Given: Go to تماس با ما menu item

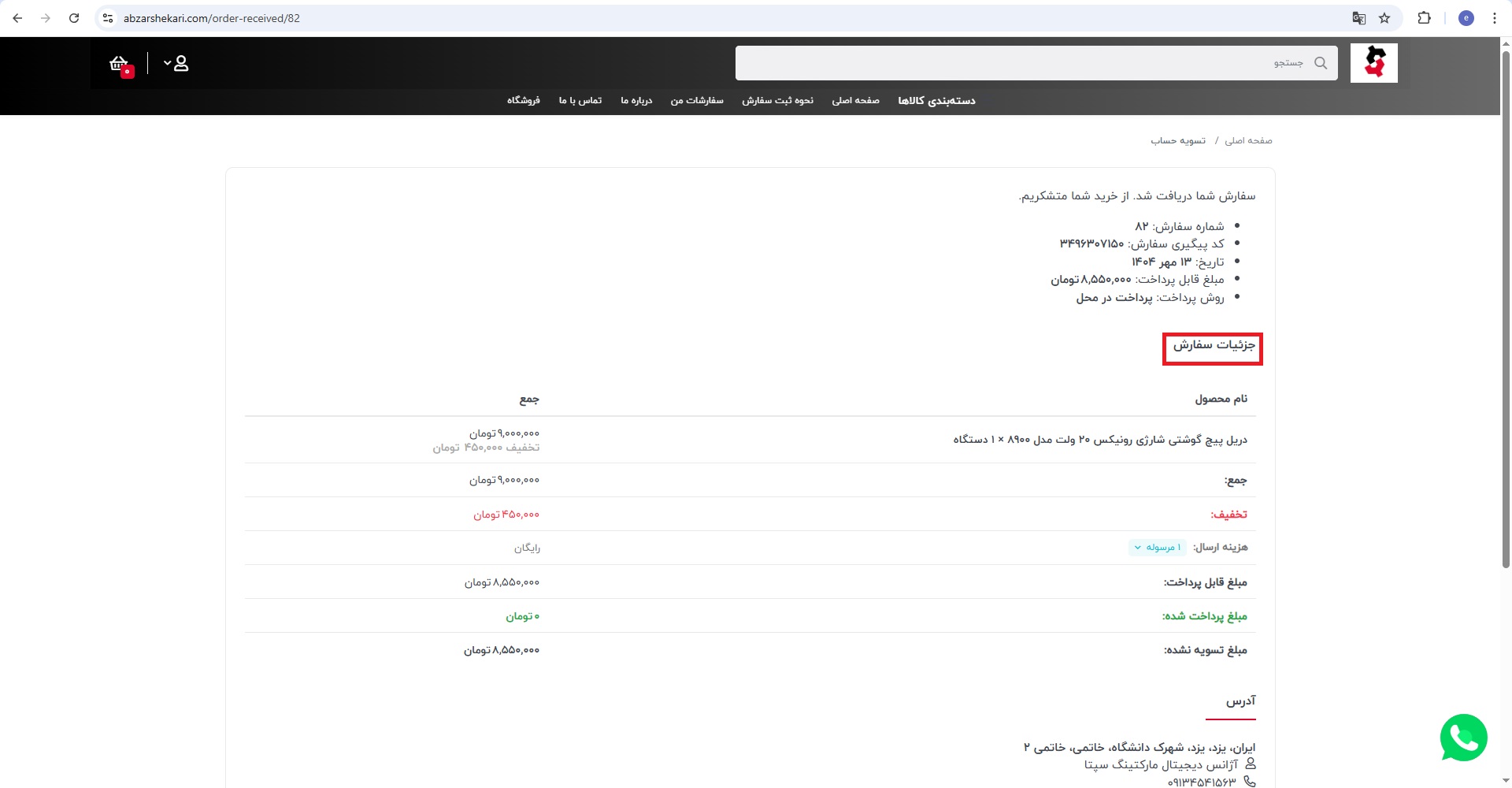Looking at the screenshot, I should [580, 101].
